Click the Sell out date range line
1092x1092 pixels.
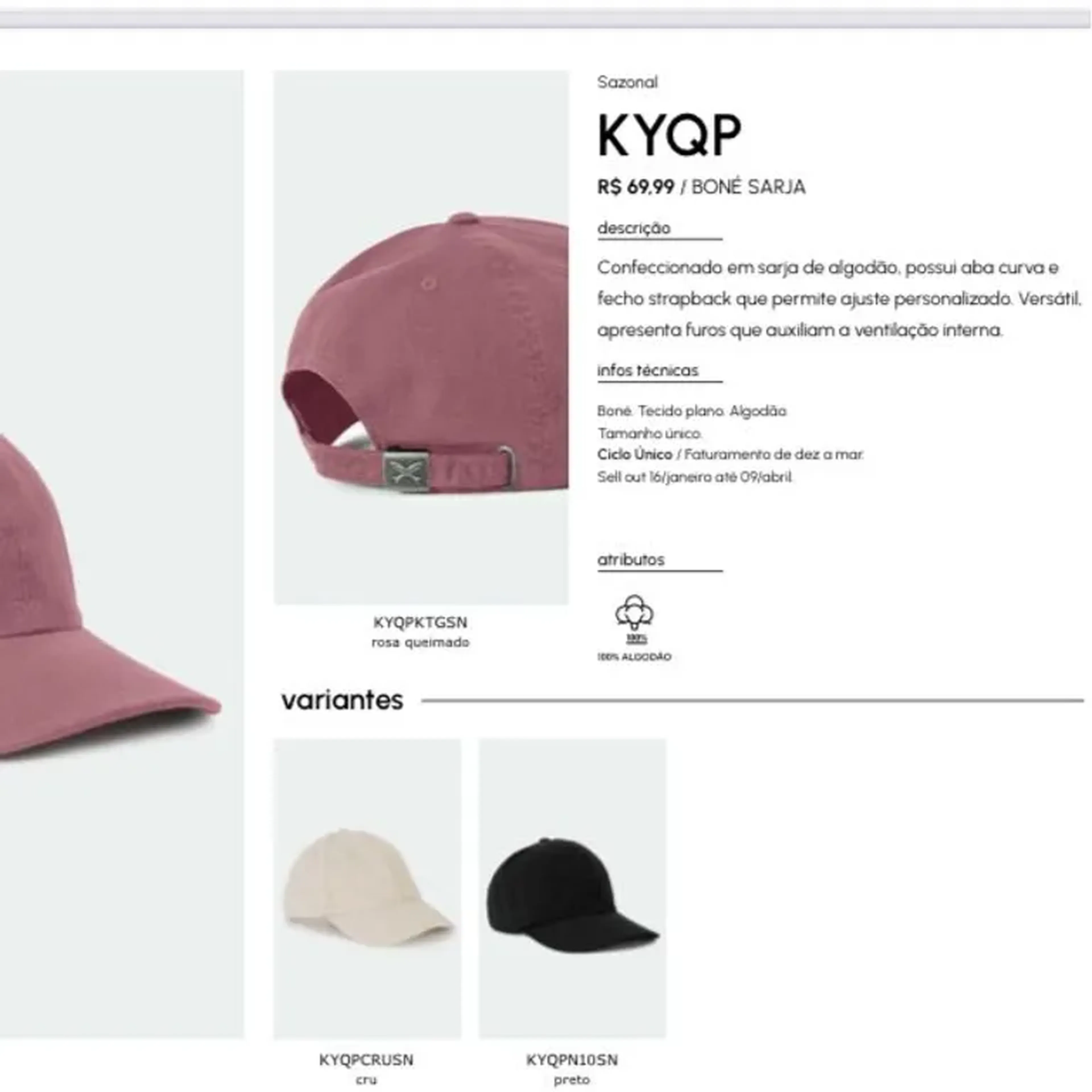(x=695, y=477)
